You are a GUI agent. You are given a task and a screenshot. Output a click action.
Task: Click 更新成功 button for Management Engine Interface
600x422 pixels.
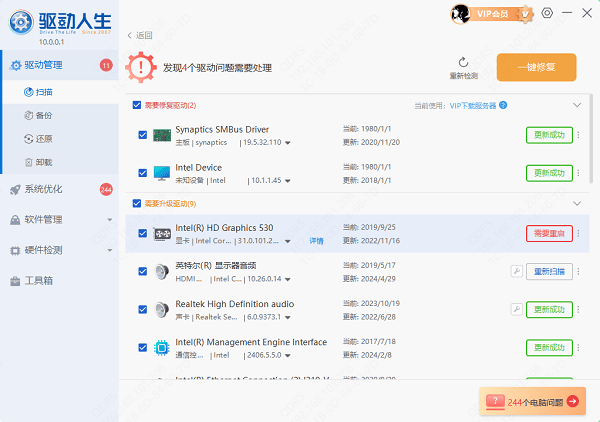549,347
